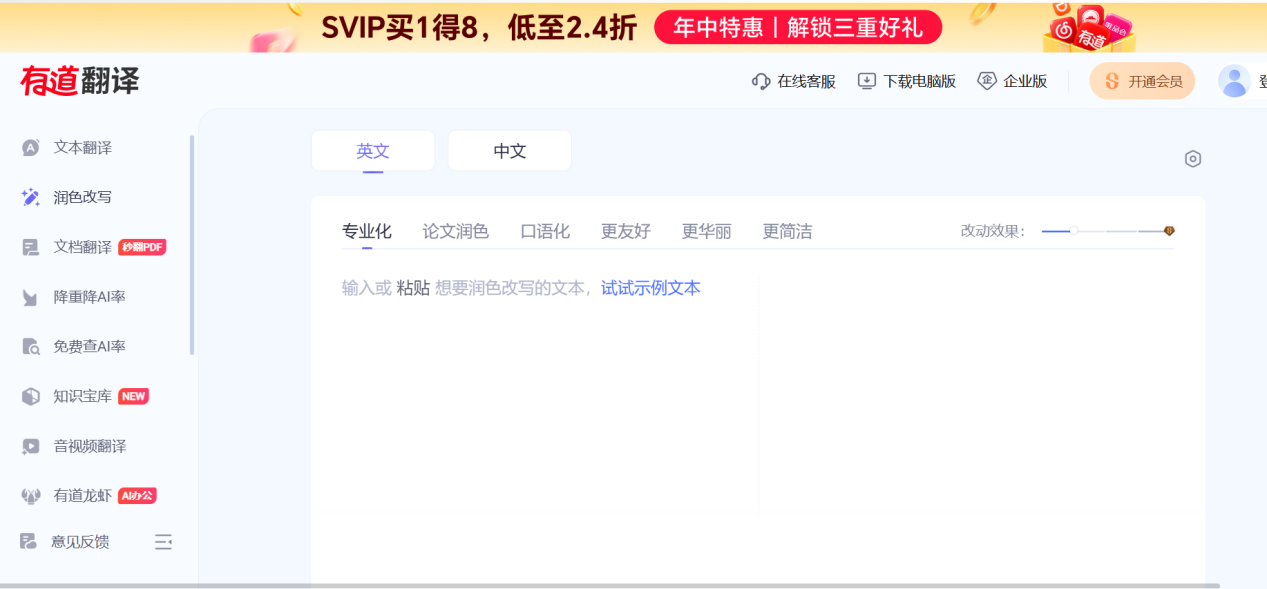1267x589 pixels.
Task: Click the 文档翻译 document icon
Action: [30, 247]
